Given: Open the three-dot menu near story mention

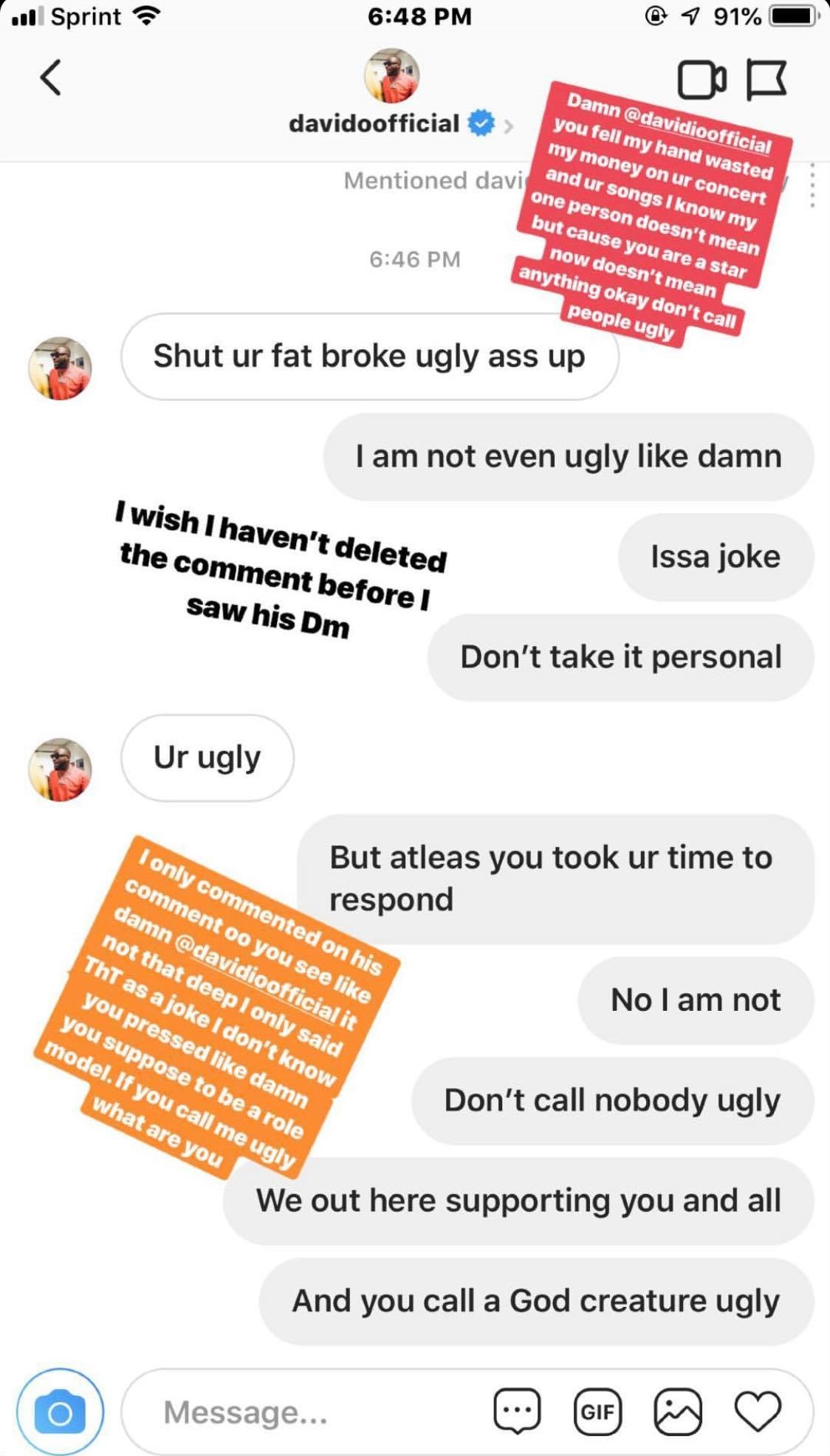Looking at the screenshot, I should tap(812, 185).
